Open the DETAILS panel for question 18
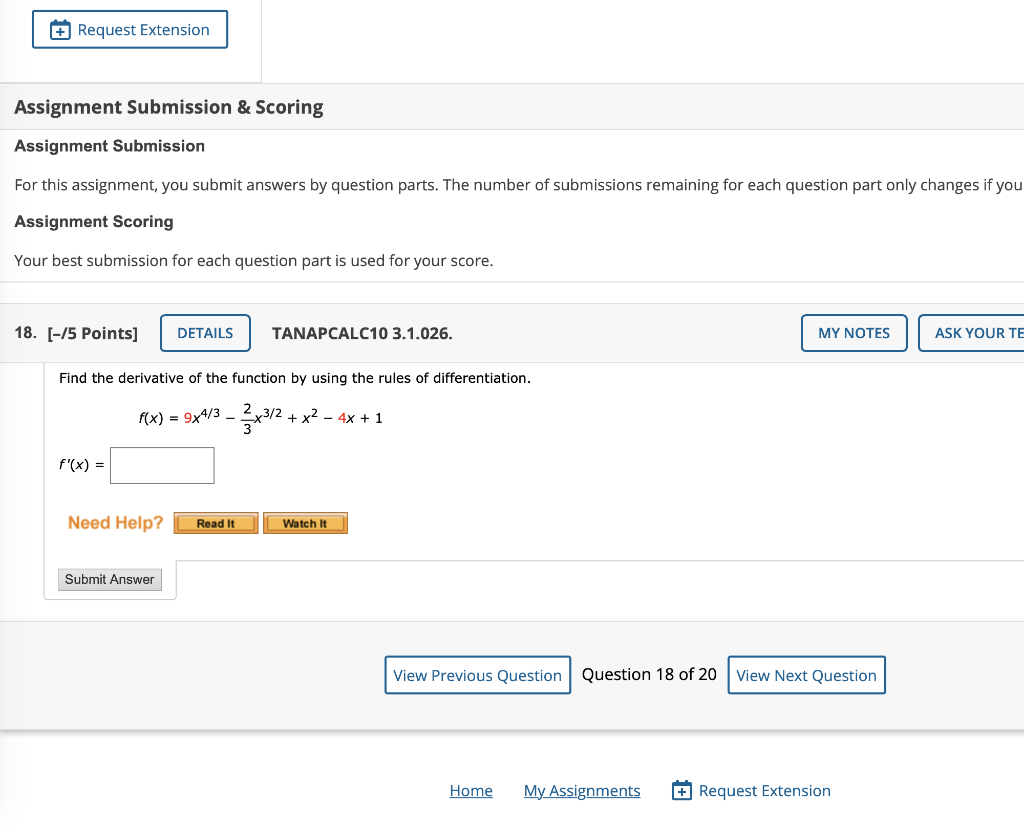The width and height of the screenshot is (1024, 828). [x=205, y=333]
